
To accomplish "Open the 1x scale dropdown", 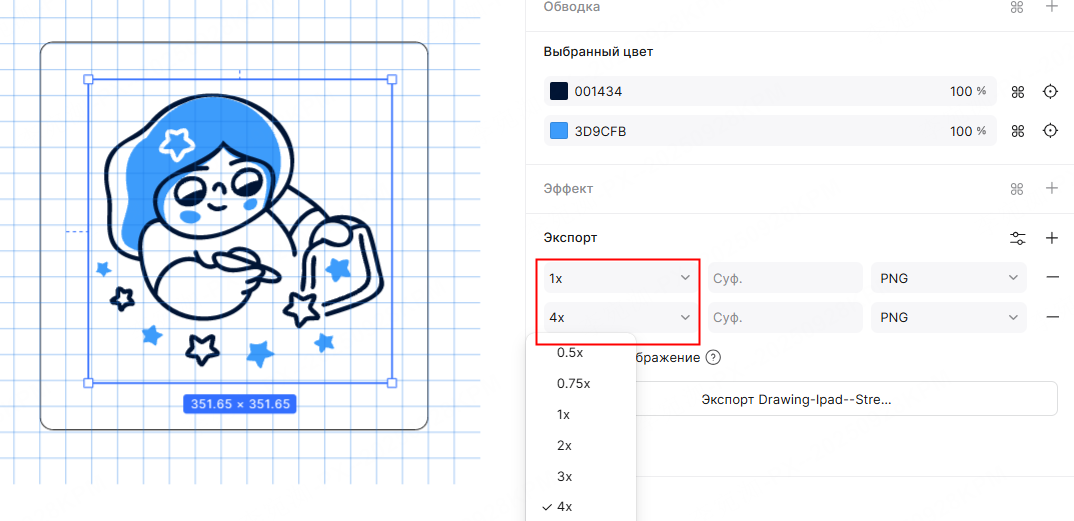I will click(619, 278).
